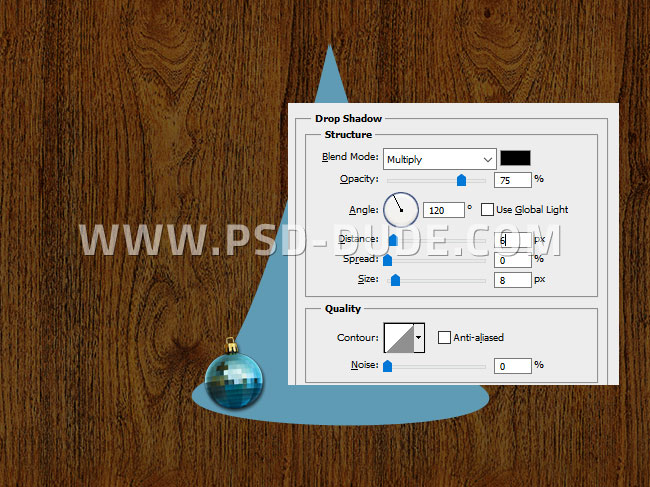Click the Opacity slider handle
Screen dimensions: 650x487
(x=461, y=180)
